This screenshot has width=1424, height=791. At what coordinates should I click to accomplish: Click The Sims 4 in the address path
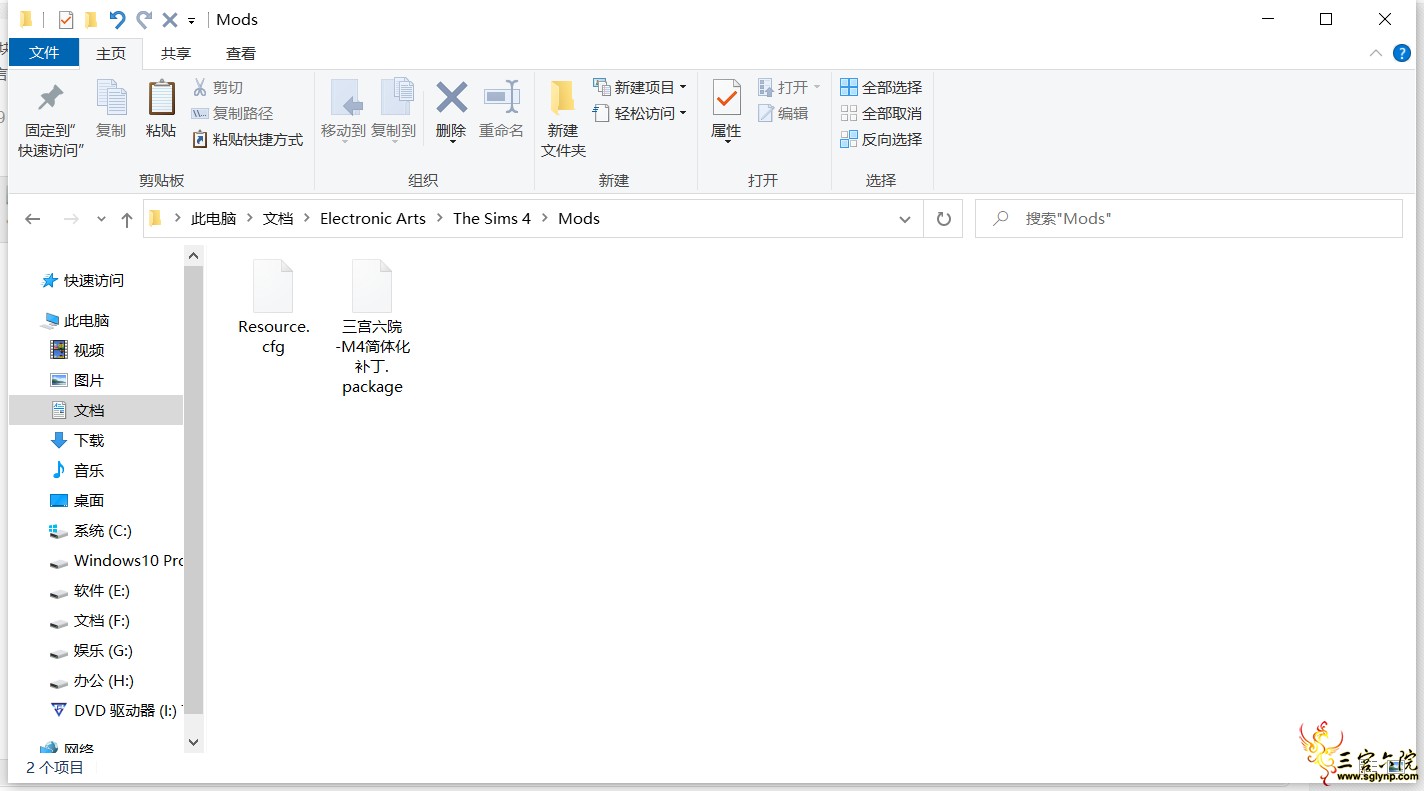click(x=492, y=219)
